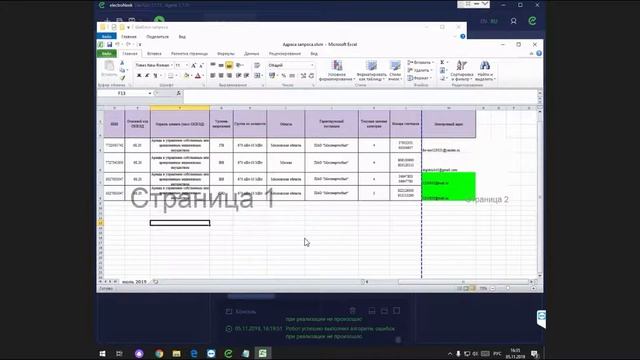Click the zoom slider handle in Excel status bar
This screenshot has width=640, height=360.
point(508,289)
